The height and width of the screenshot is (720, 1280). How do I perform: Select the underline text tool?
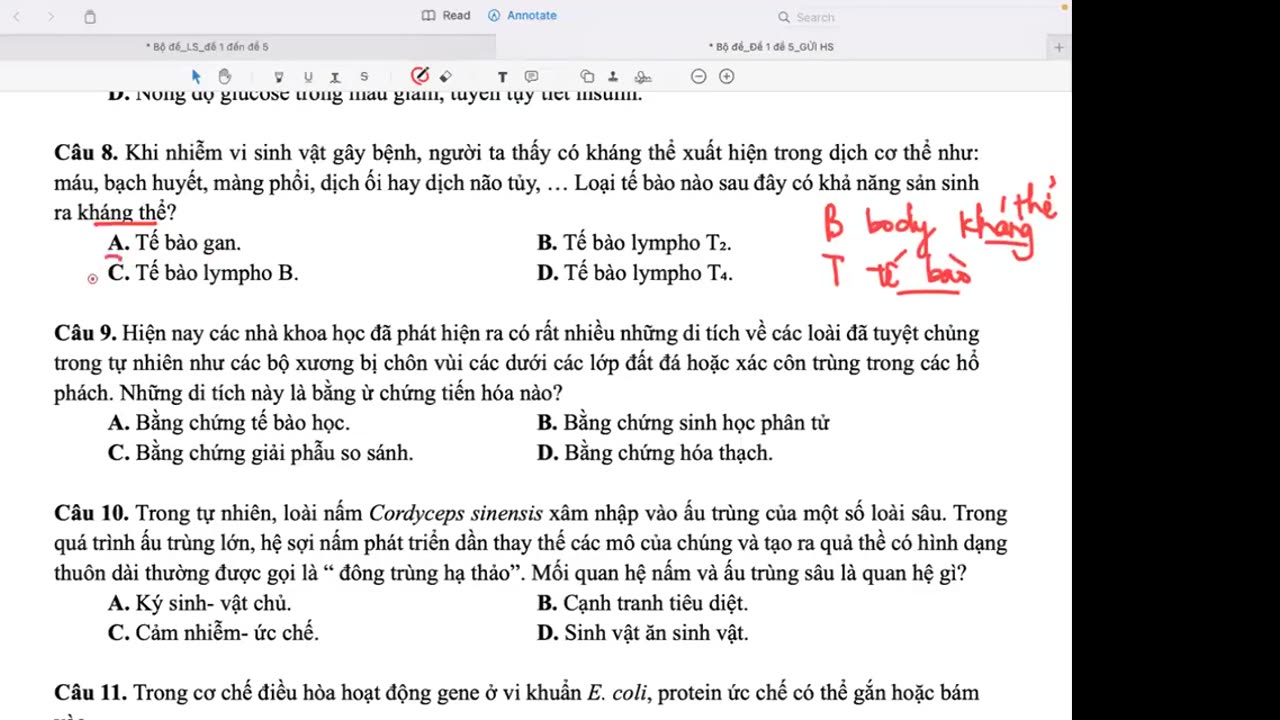coord(307,77)
